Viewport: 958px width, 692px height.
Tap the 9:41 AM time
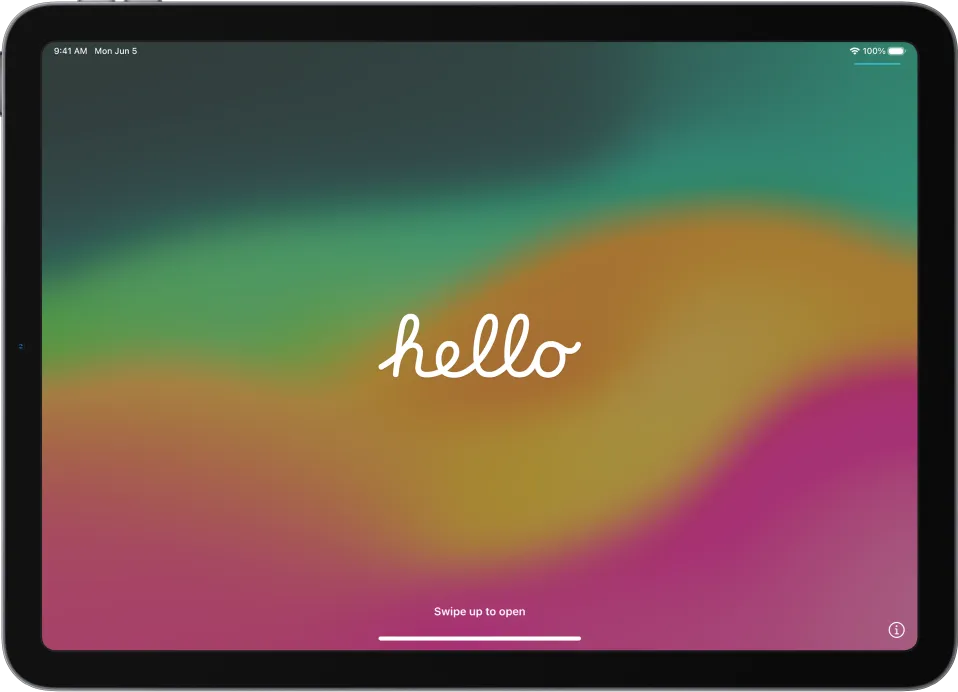(x=70, y=51)
